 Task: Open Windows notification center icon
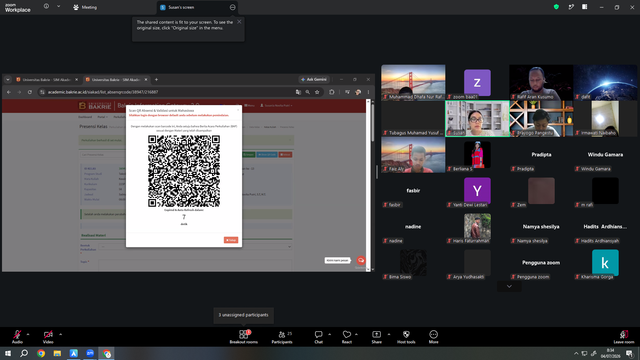[x=629, y=353]
